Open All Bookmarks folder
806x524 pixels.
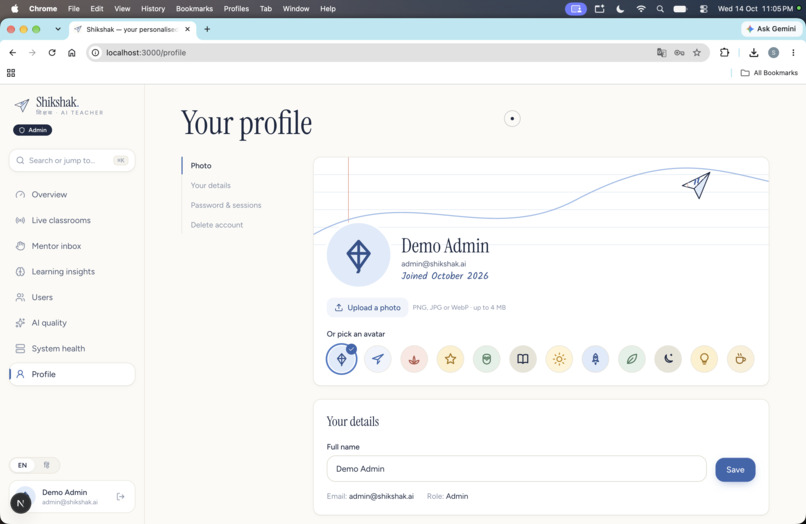click(x=769, y=73)
